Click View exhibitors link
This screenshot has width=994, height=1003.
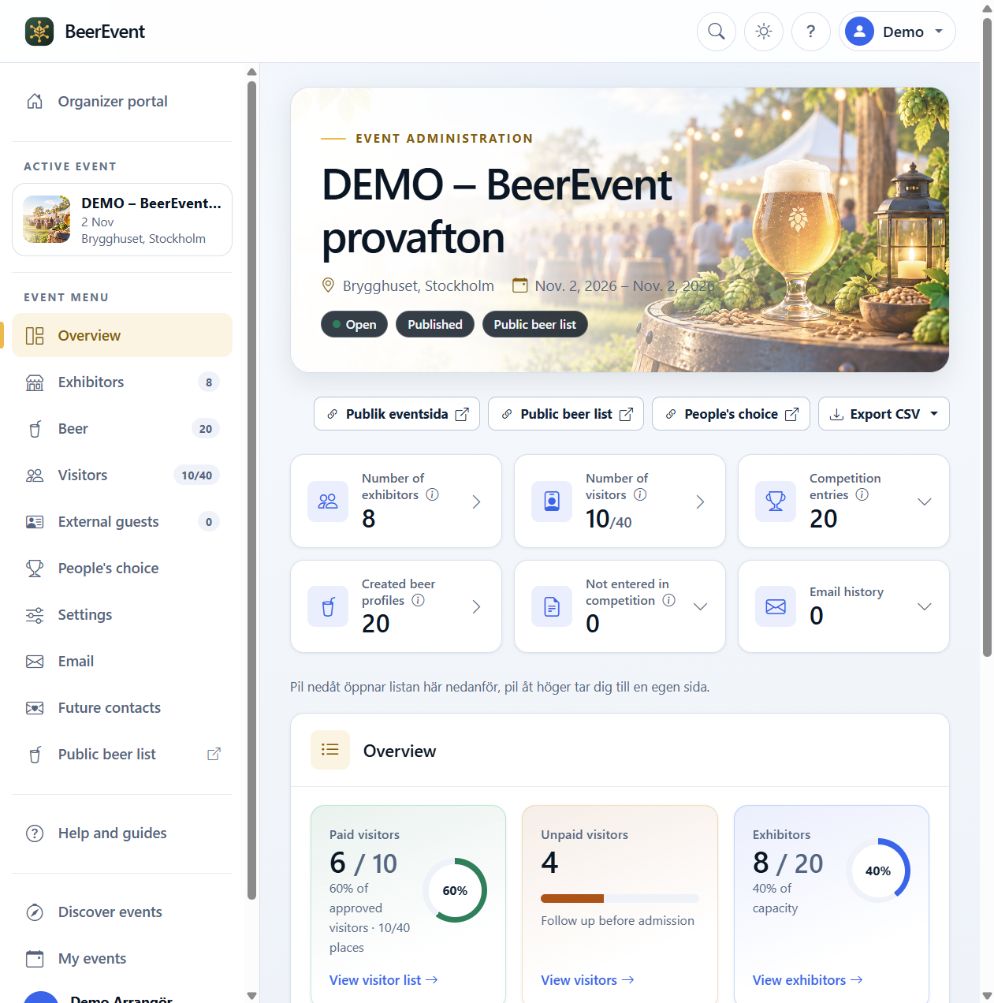[x=807, y=980]
